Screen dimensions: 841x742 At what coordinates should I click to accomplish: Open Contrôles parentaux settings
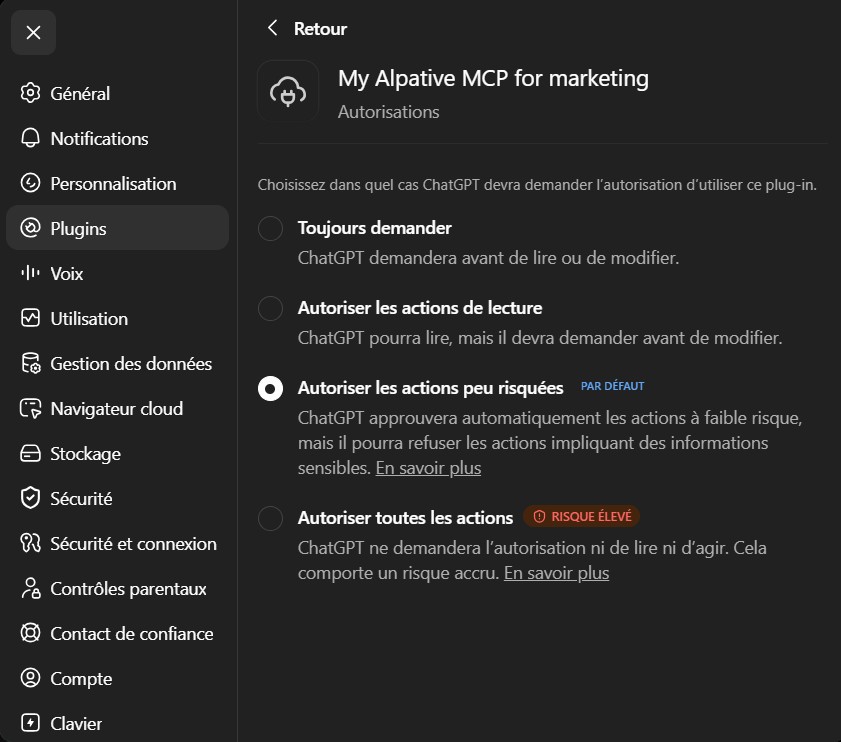(x=117, y=589)
